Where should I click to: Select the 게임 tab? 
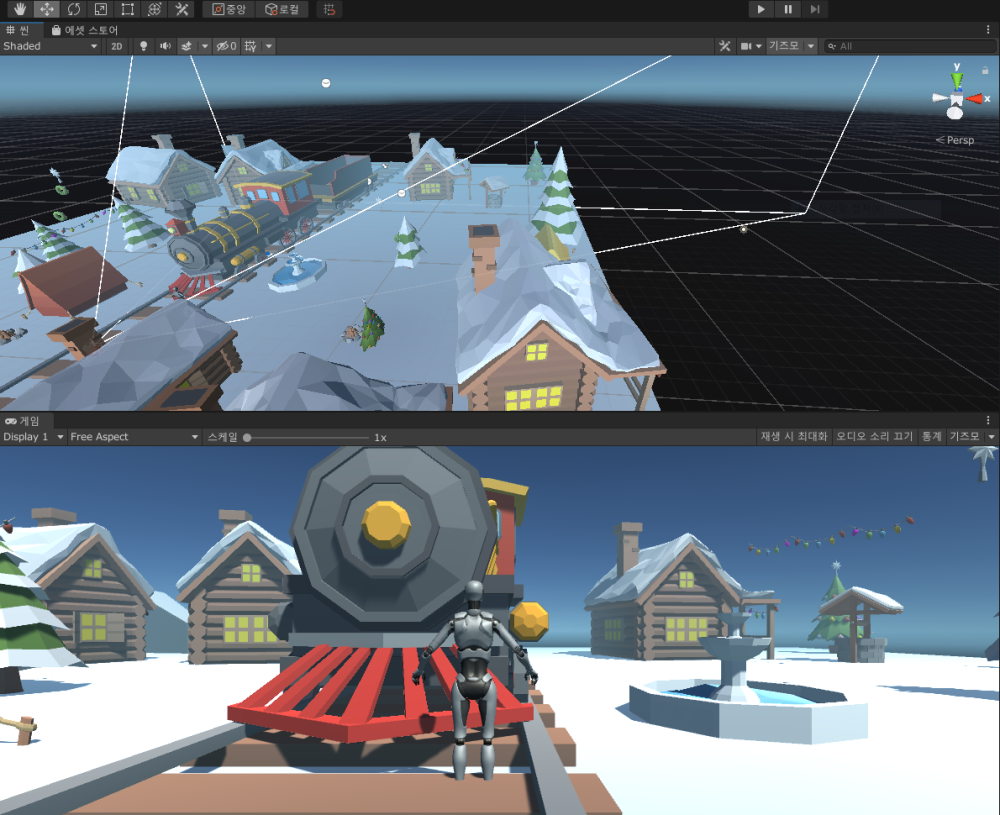(24, 421)
